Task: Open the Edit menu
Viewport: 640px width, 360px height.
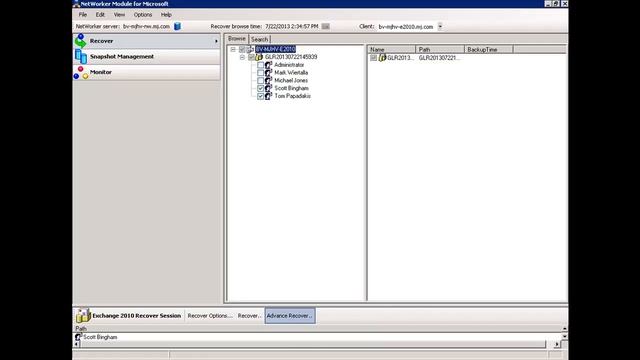Action: (100, 15)
